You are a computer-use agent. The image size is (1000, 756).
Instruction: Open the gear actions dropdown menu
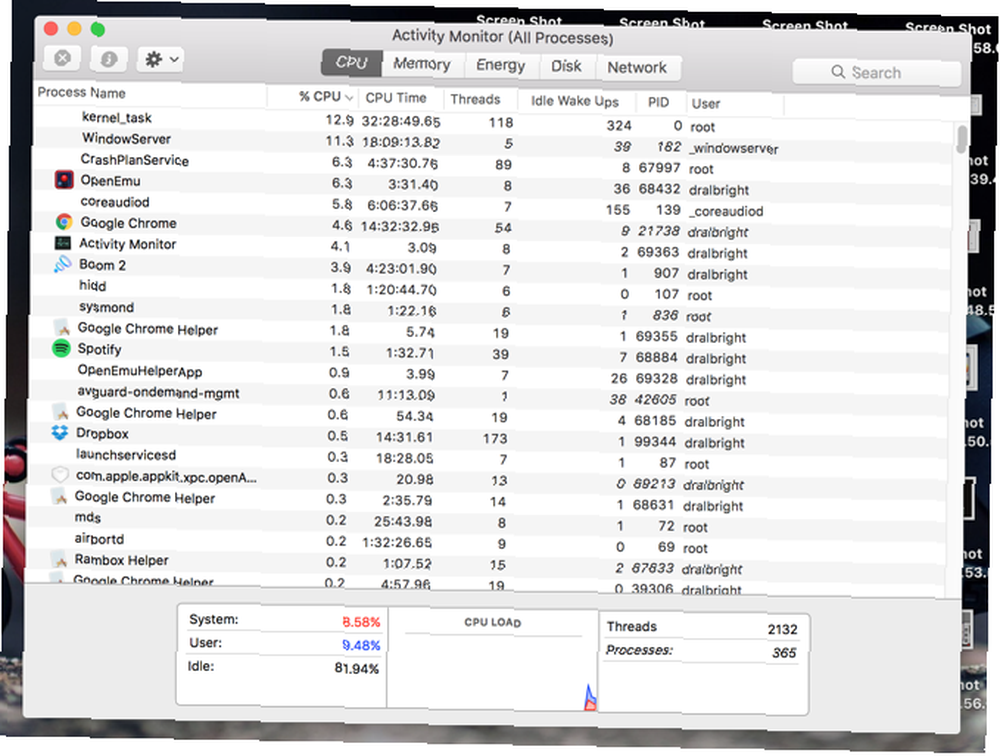click(161, 60)
